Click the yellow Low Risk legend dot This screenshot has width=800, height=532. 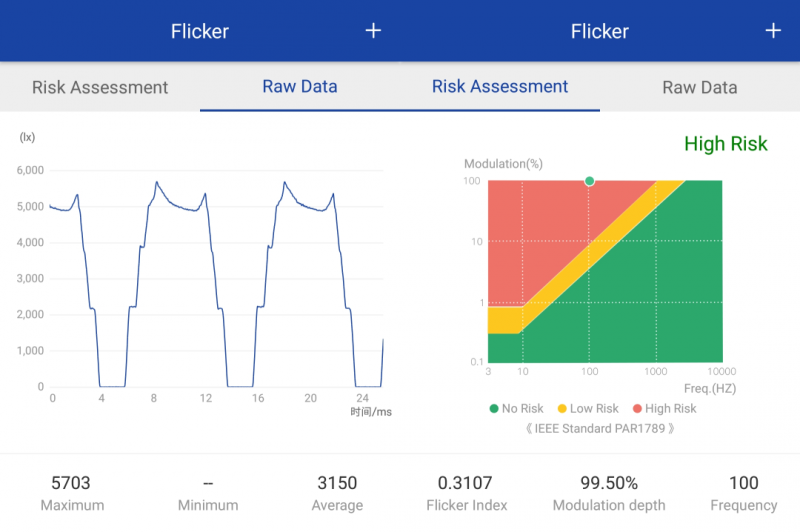(x=562, y=409)
